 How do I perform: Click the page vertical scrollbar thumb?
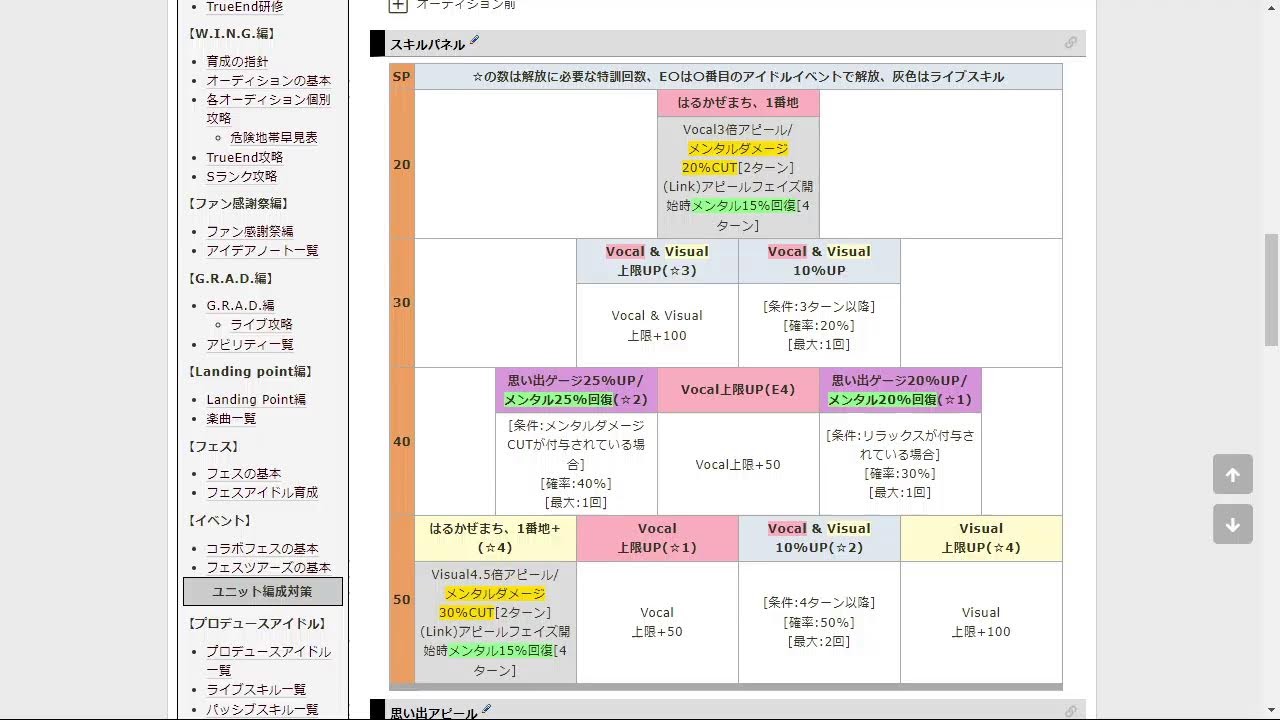[1271, 290]
